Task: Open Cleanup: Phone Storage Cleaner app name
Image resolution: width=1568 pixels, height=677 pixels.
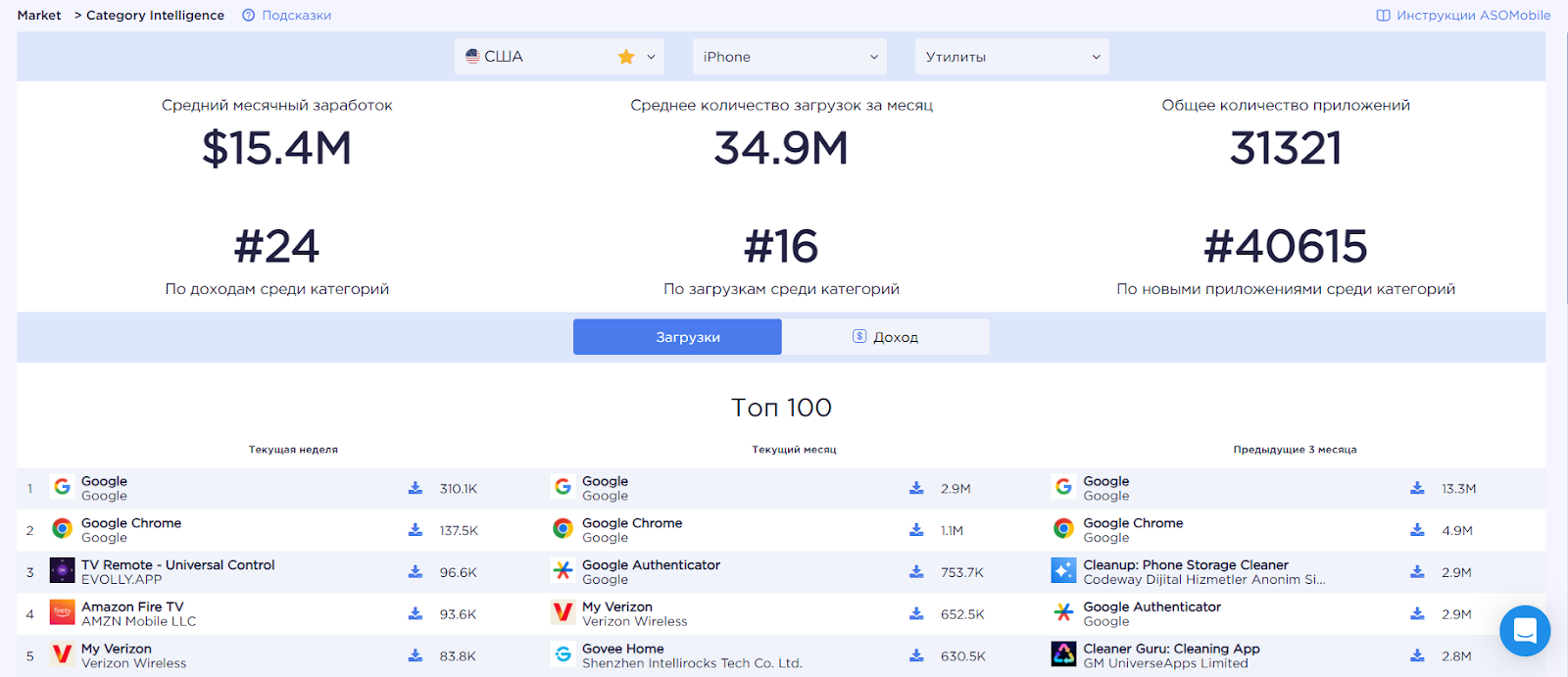Action: coord(1186,565)
